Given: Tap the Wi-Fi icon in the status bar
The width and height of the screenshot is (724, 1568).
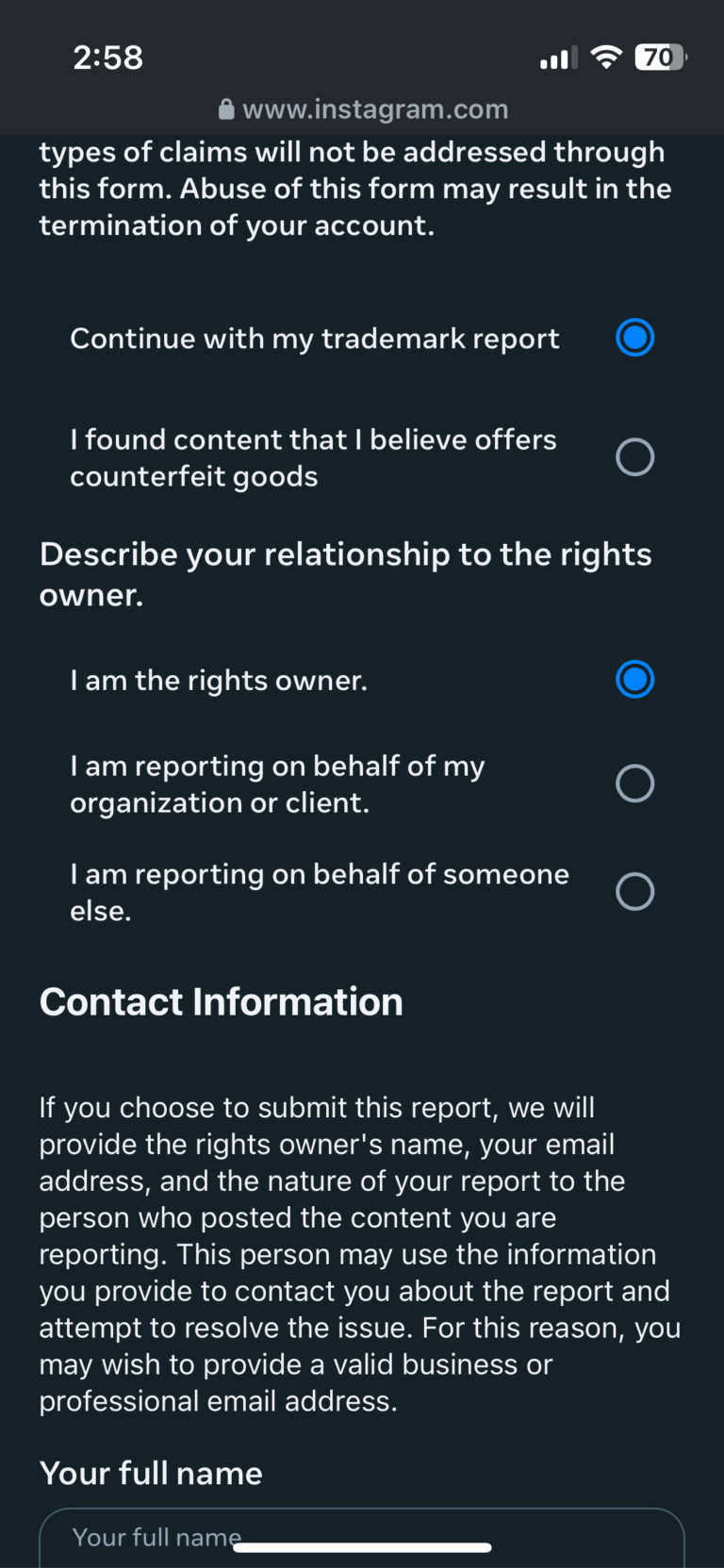Looking at the screenshot, I should click(x=606, y=57).
